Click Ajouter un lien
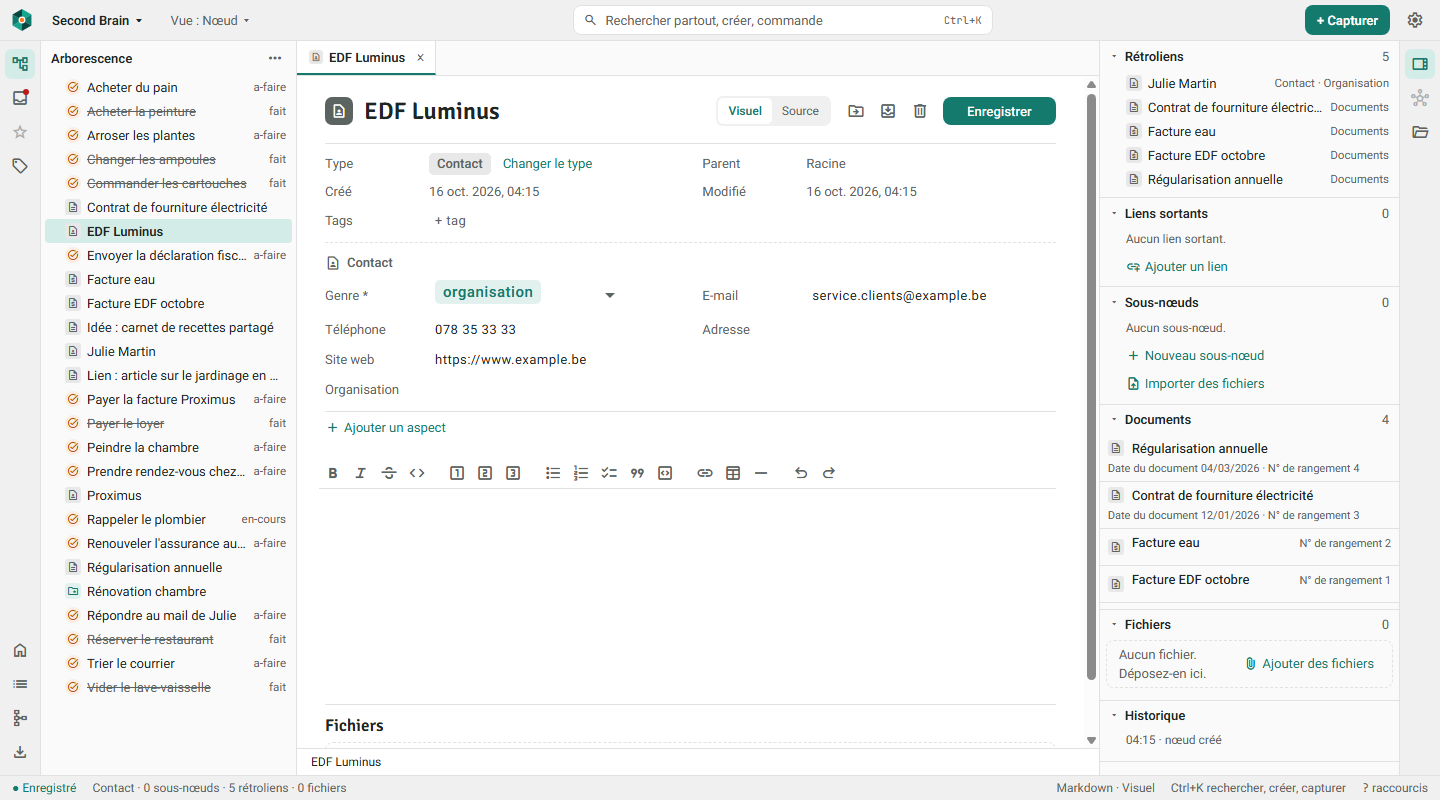Screen dimensions: 1440x800 [x=1177, y=267]
